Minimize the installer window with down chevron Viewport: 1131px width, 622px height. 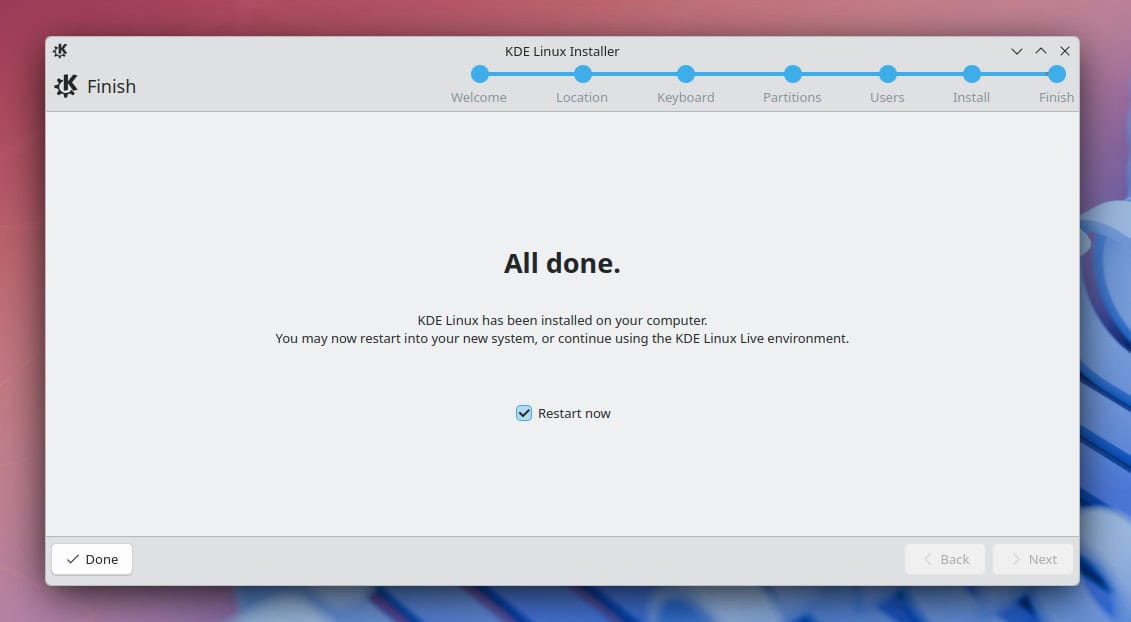tap(1016, 51)
